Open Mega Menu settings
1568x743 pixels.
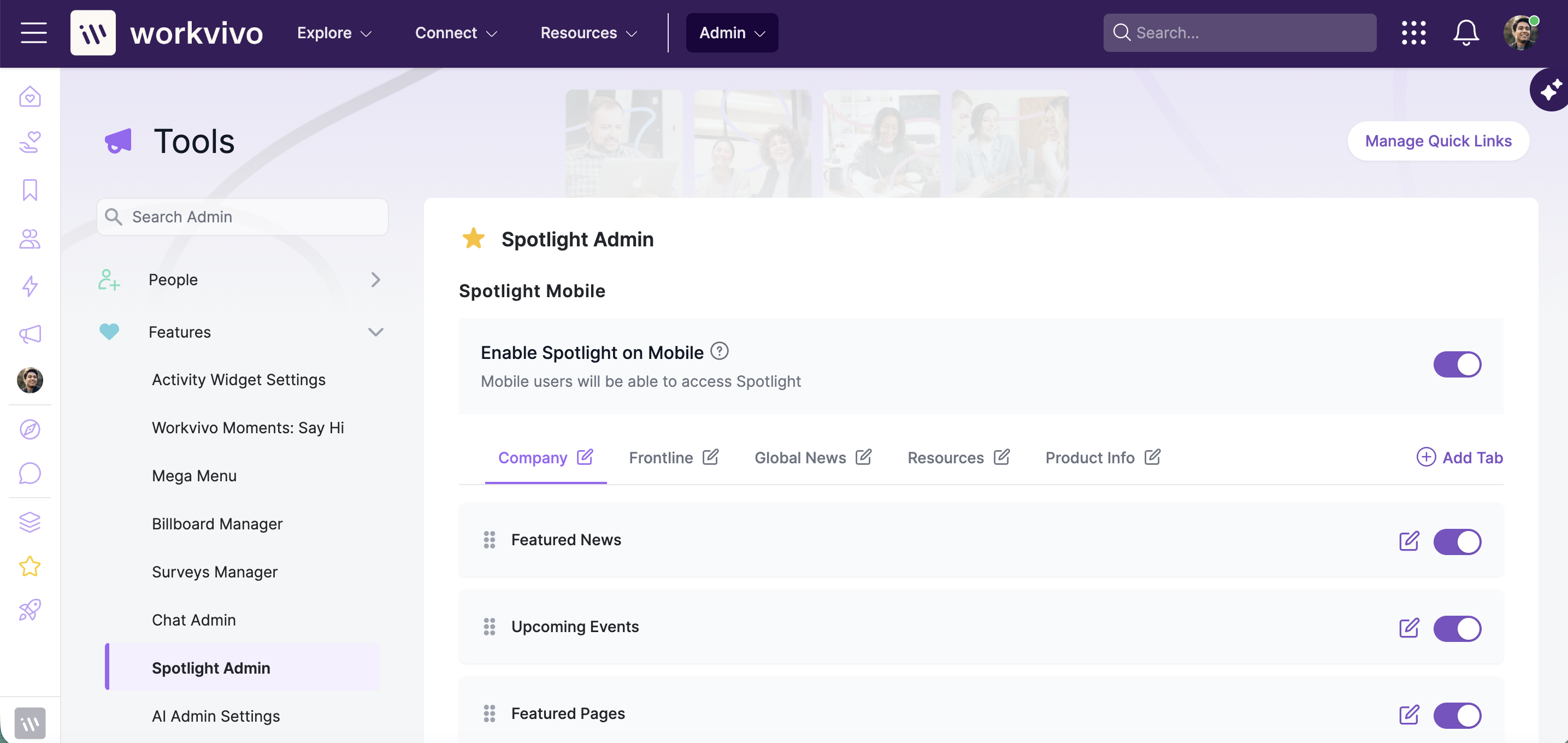194,476
